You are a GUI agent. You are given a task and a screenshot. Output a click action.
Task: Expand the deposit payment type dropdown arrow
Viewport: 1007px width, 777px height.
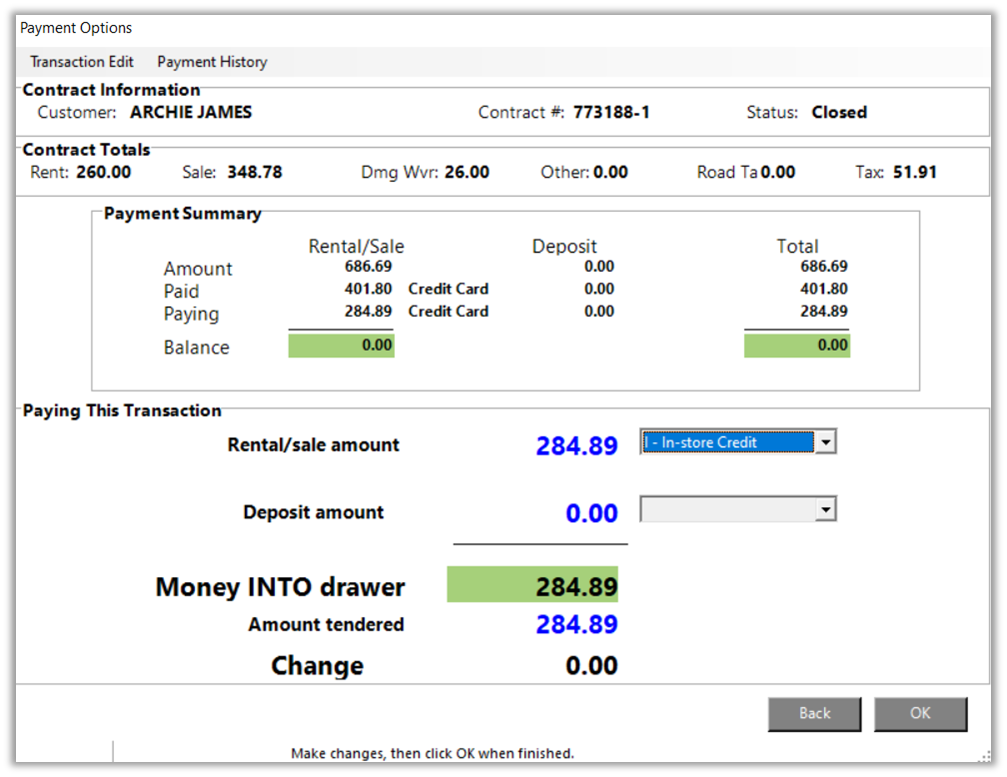click(825, 510)
